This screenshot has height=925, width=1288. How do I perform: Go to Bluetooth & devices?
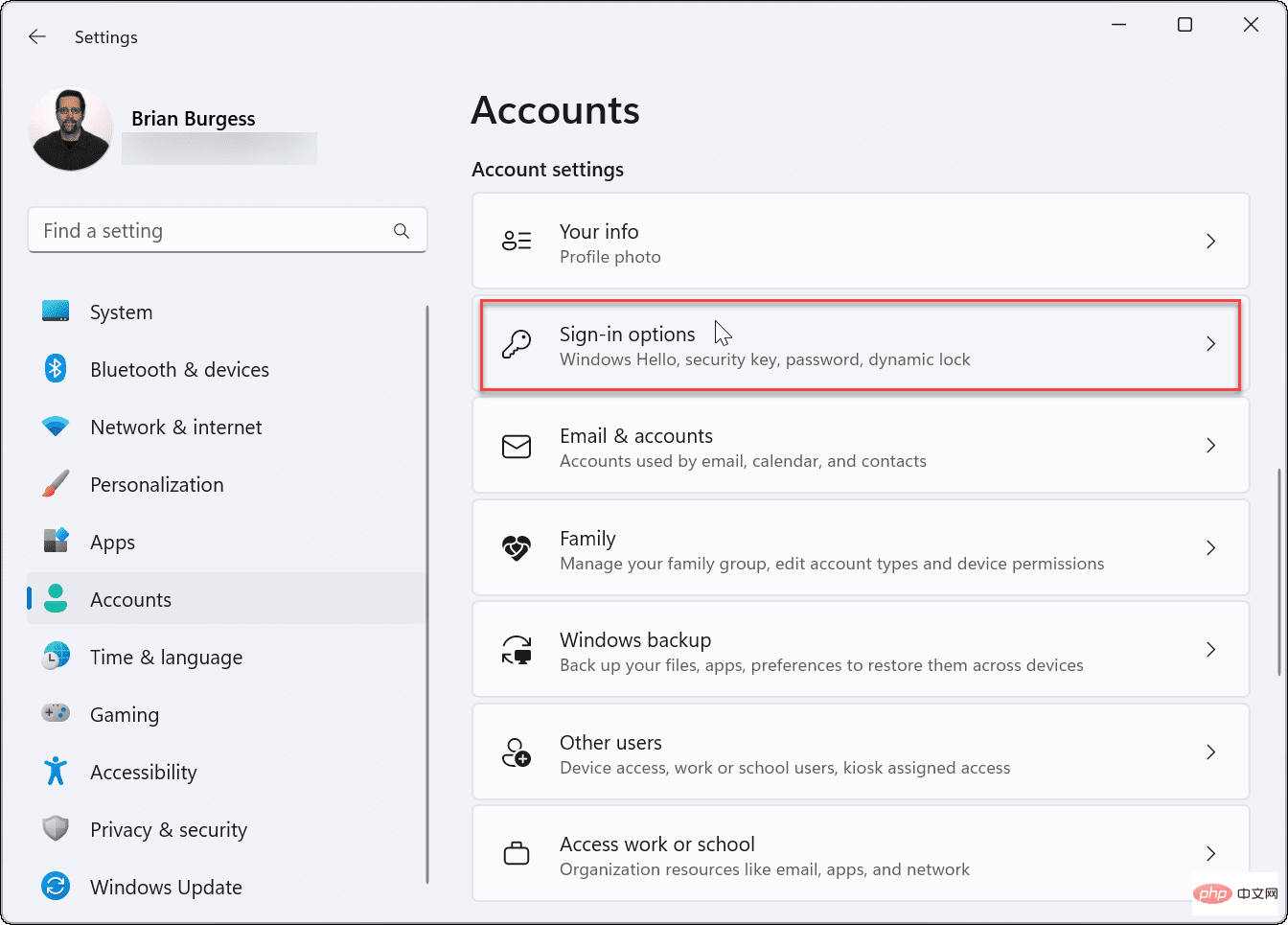(x=227, y=369)
